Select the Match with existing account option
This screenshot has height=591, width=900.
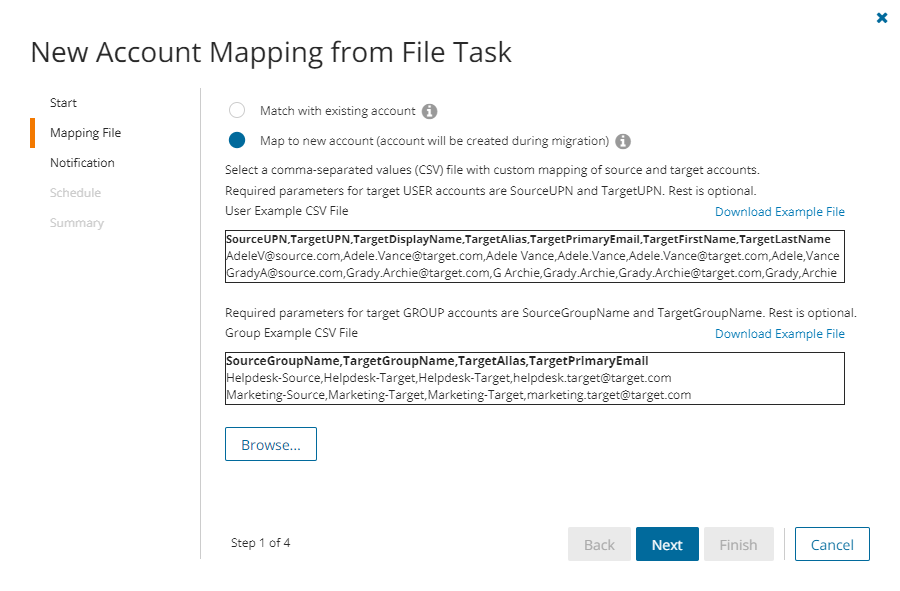click(x=237, y=111)
